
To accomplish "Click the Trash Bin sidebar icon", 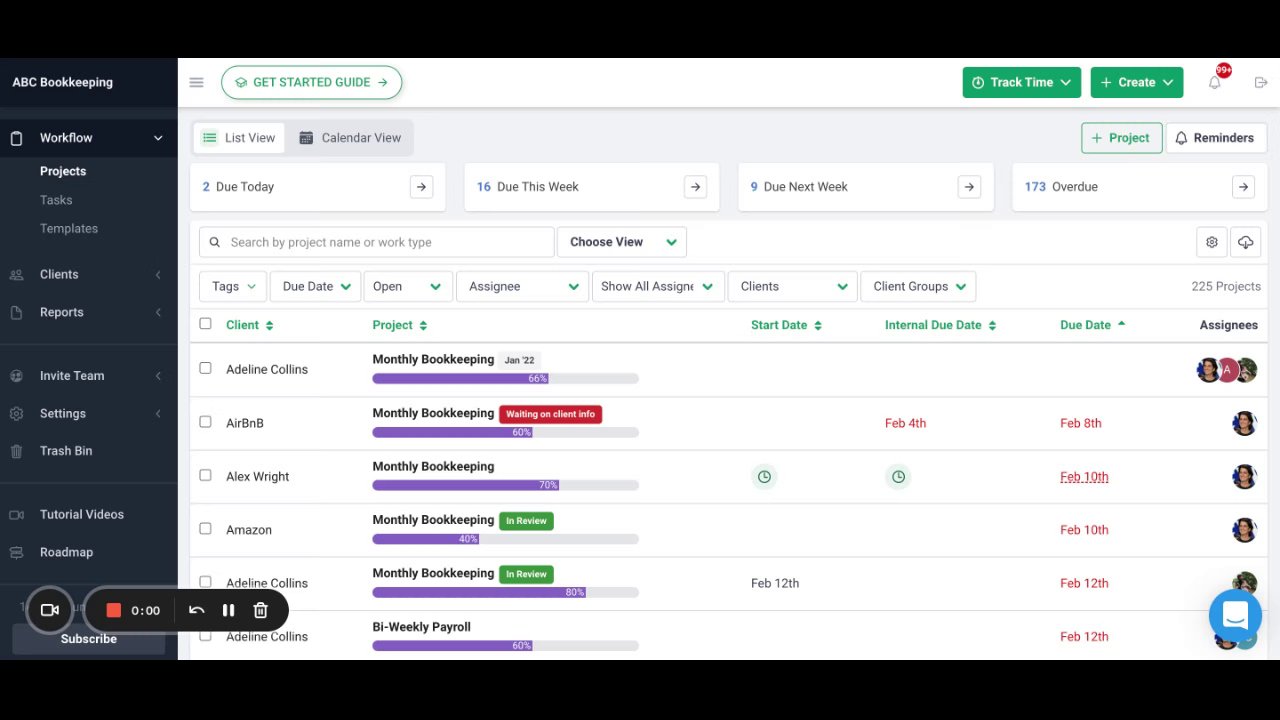I will pyautogui.click(x=16, y=451).
